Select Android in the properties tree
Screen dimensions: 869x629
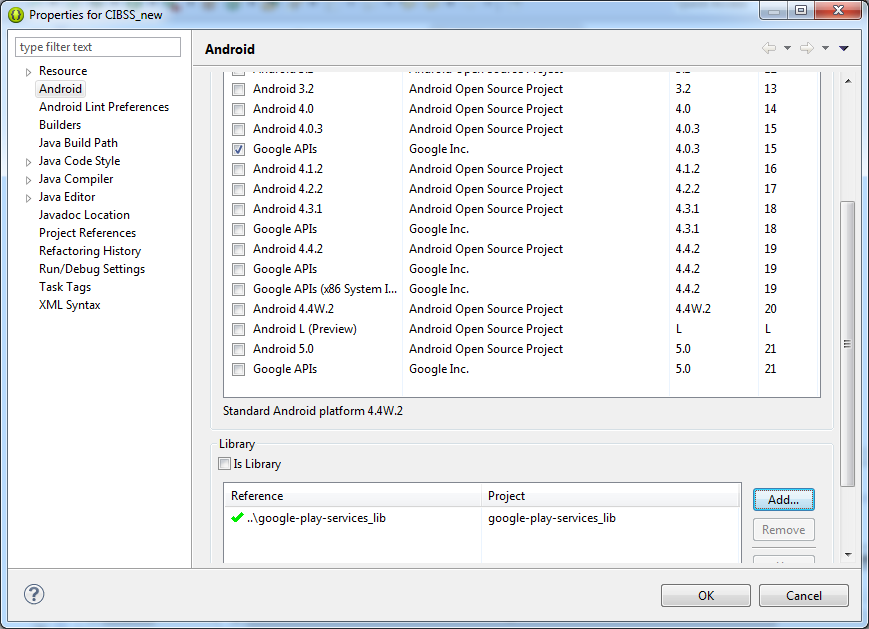tap(60, 89)
